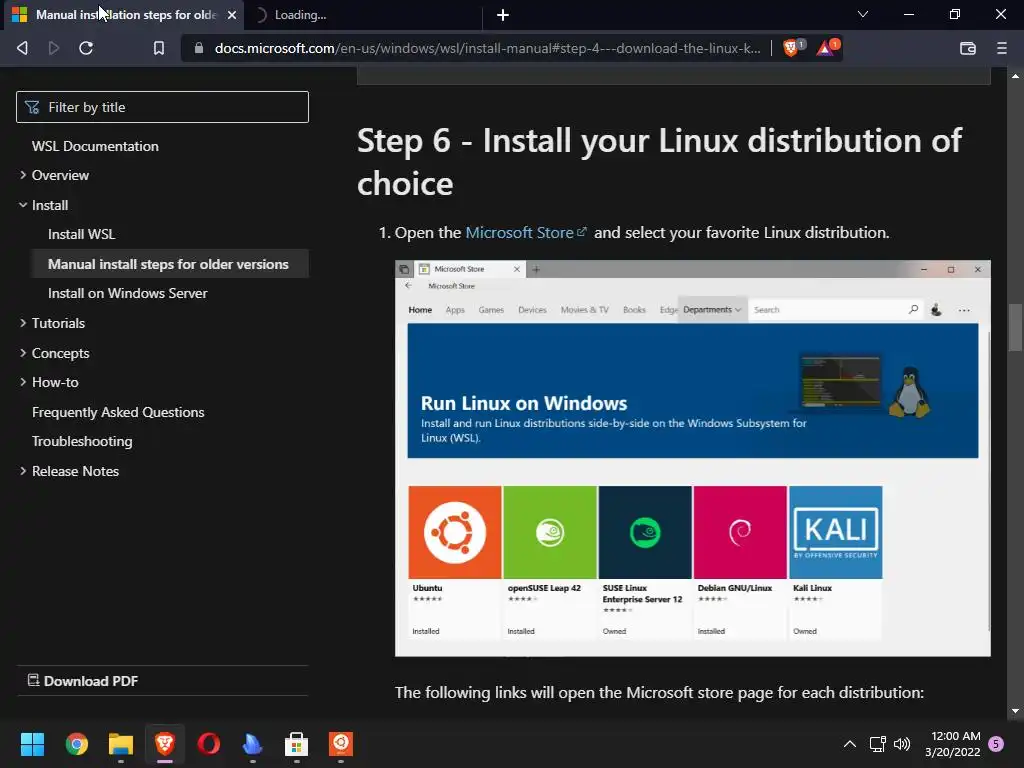Screen dimensions: 1024x768
Task: Expand the Concepts section
Action: click(x=54, y=353)
